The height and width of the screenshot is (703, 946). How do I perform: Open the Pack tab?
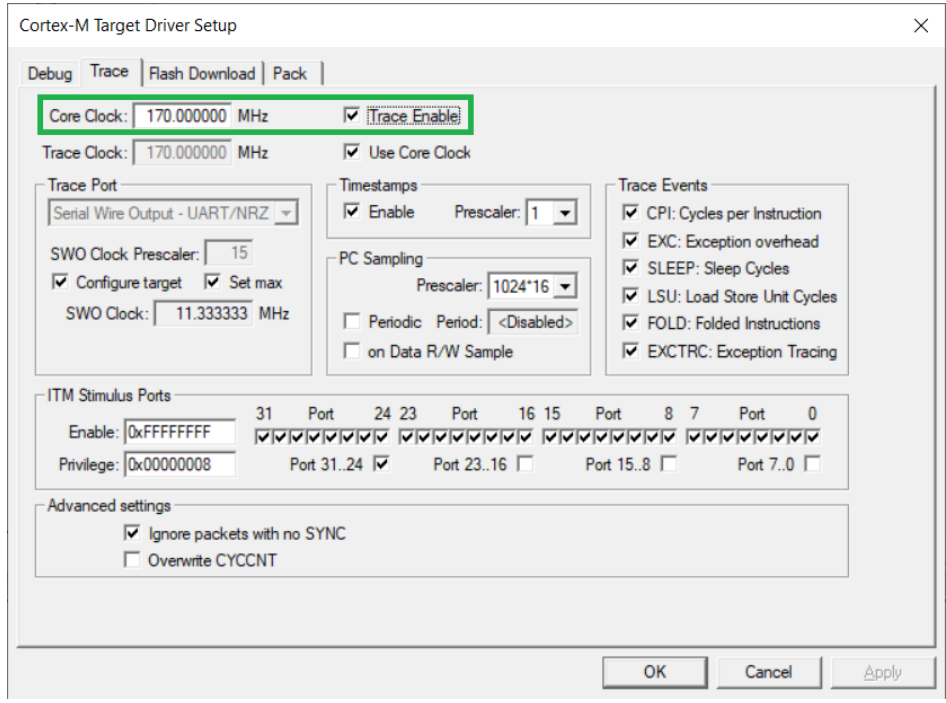pos(290,74)
